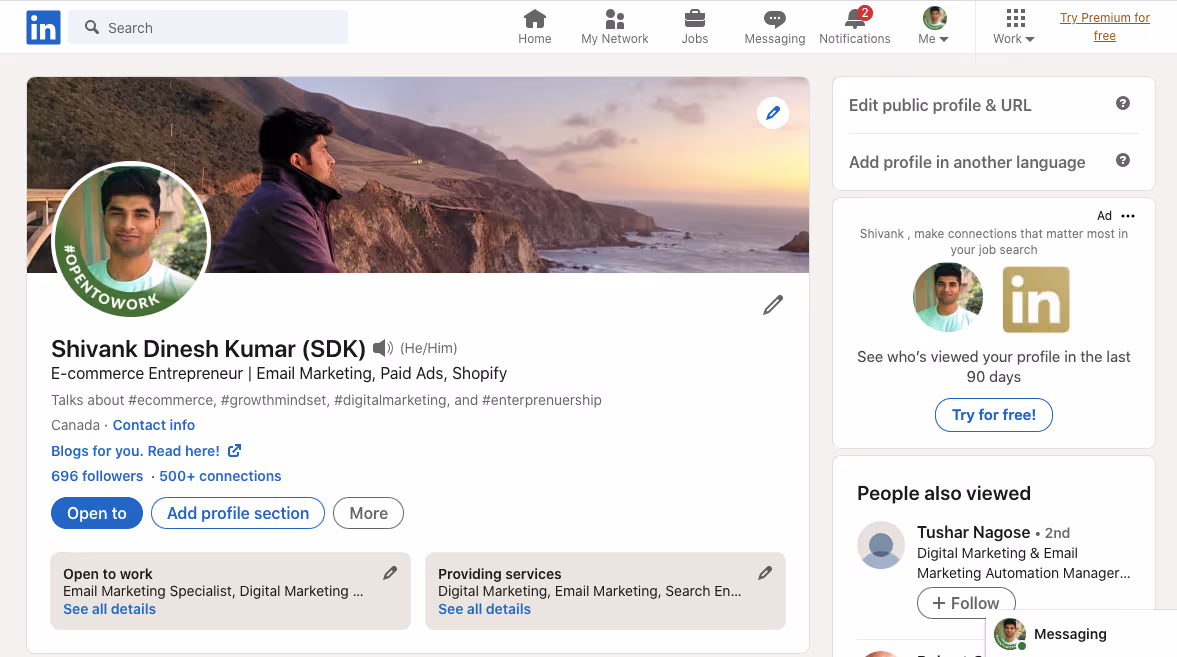Screen dimensions: 1177x657
Task: Click the Open to button
Action: click(x=97, y=513)
